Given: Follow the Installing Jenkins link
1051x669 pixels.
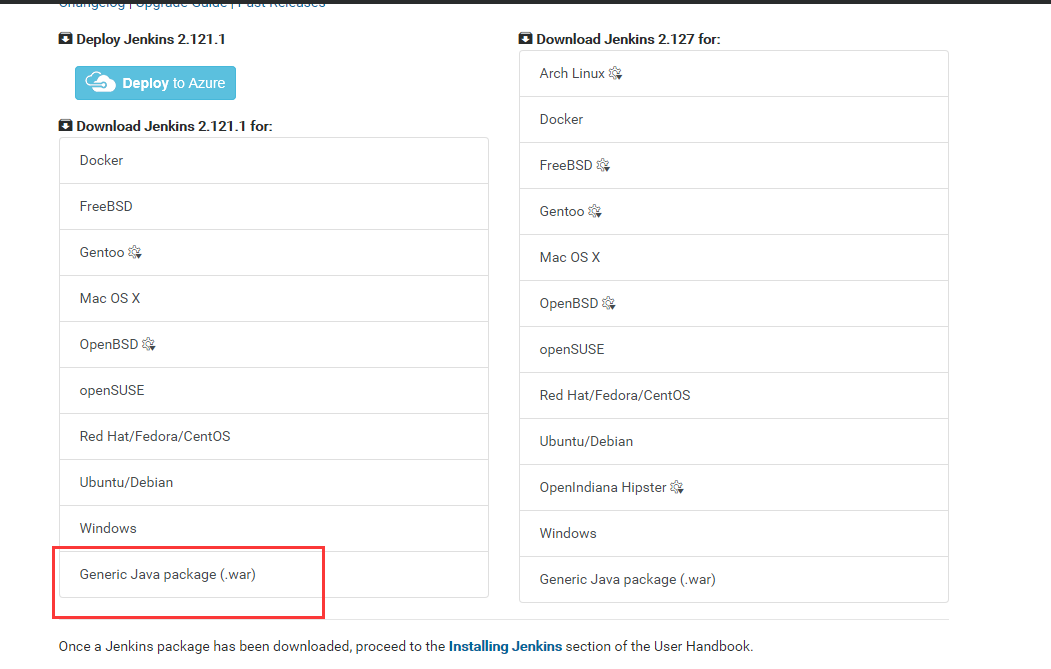Looking at the screenshot, I should pos(505,646).
